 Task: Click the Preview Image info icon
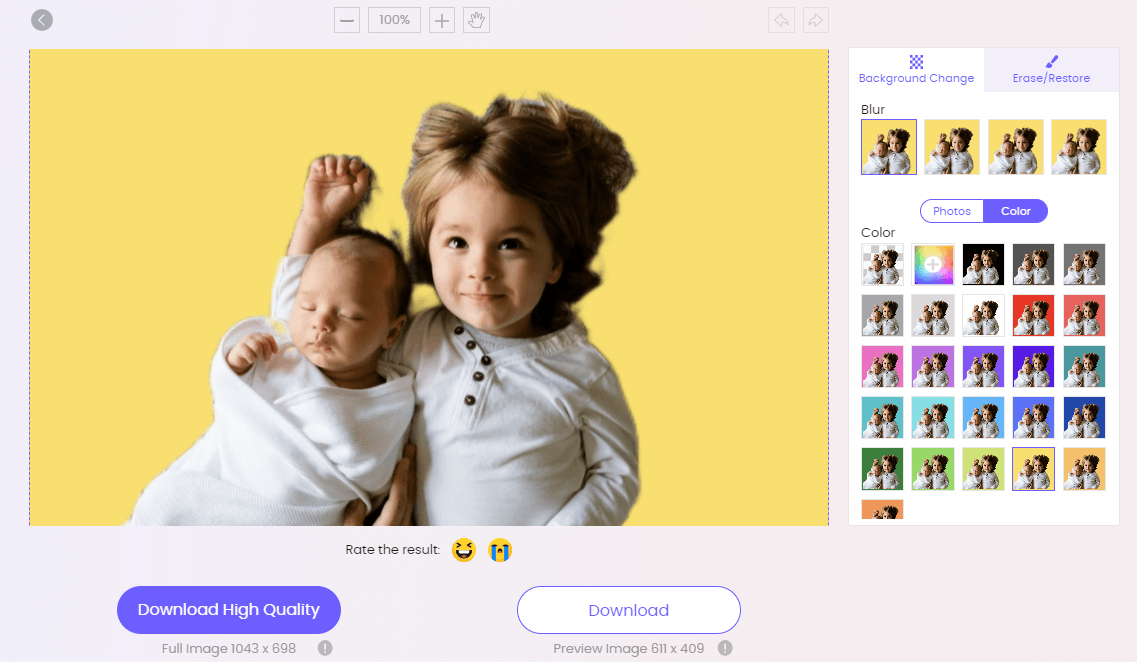point(724,648)
